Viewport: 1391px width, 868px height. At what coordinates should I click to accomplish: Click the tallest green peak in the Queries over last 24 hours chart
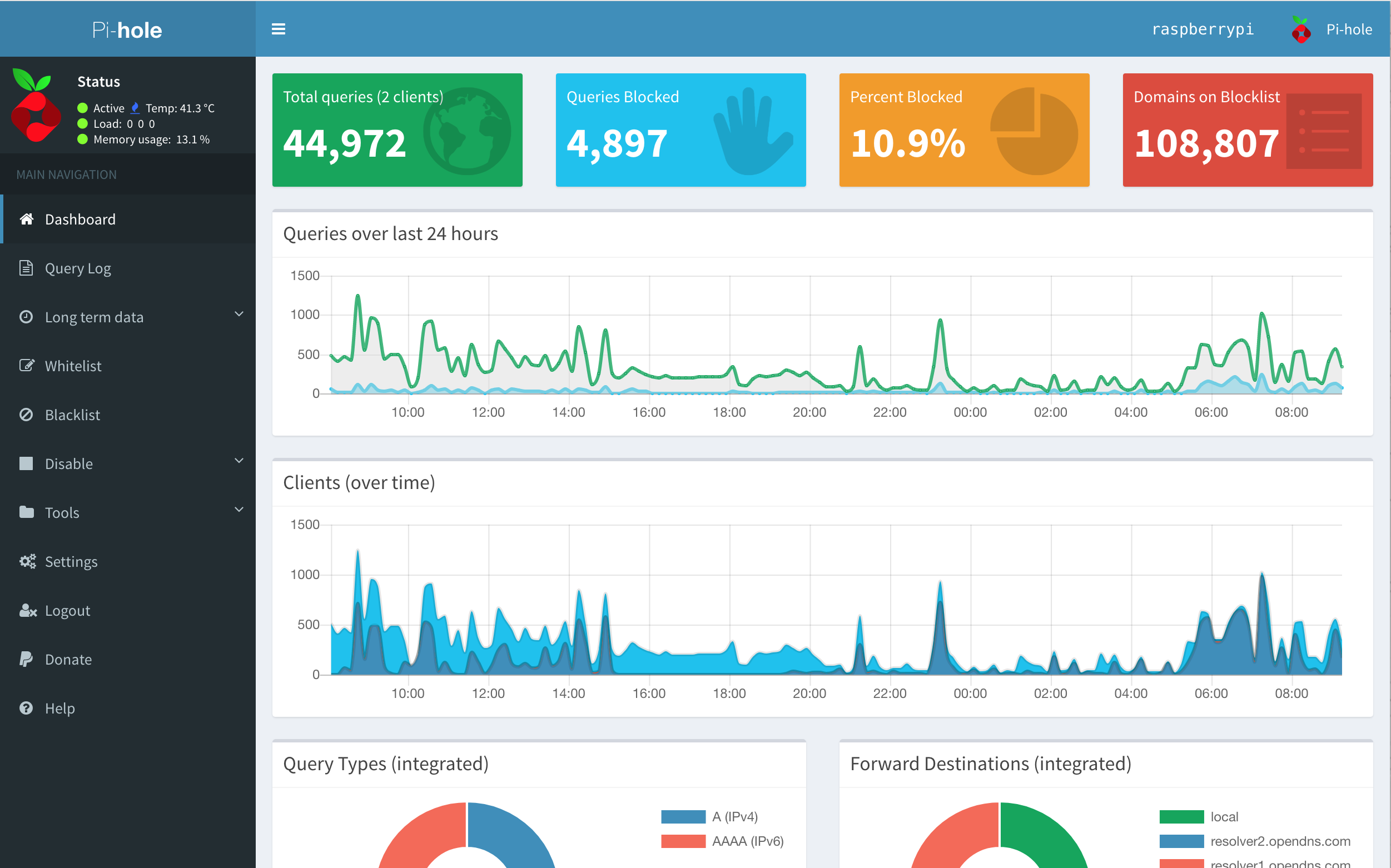(x=358, y=296)
